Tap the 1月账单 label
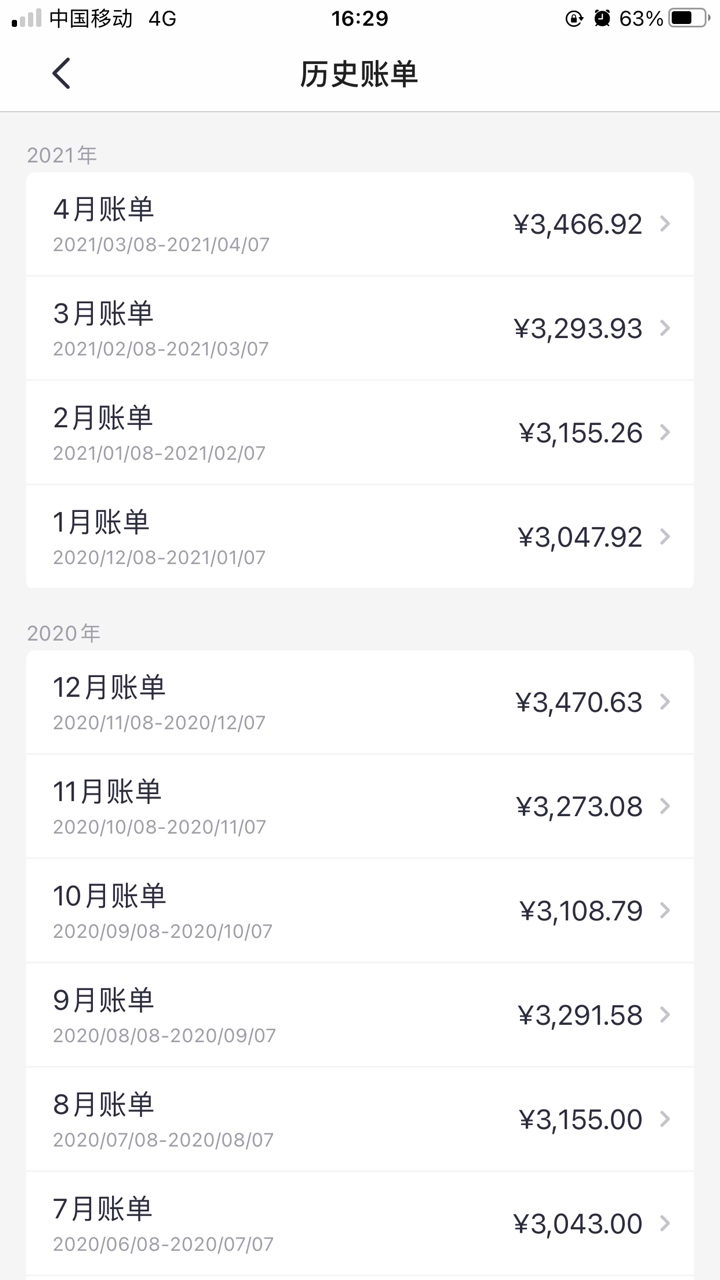 (101, 521)
